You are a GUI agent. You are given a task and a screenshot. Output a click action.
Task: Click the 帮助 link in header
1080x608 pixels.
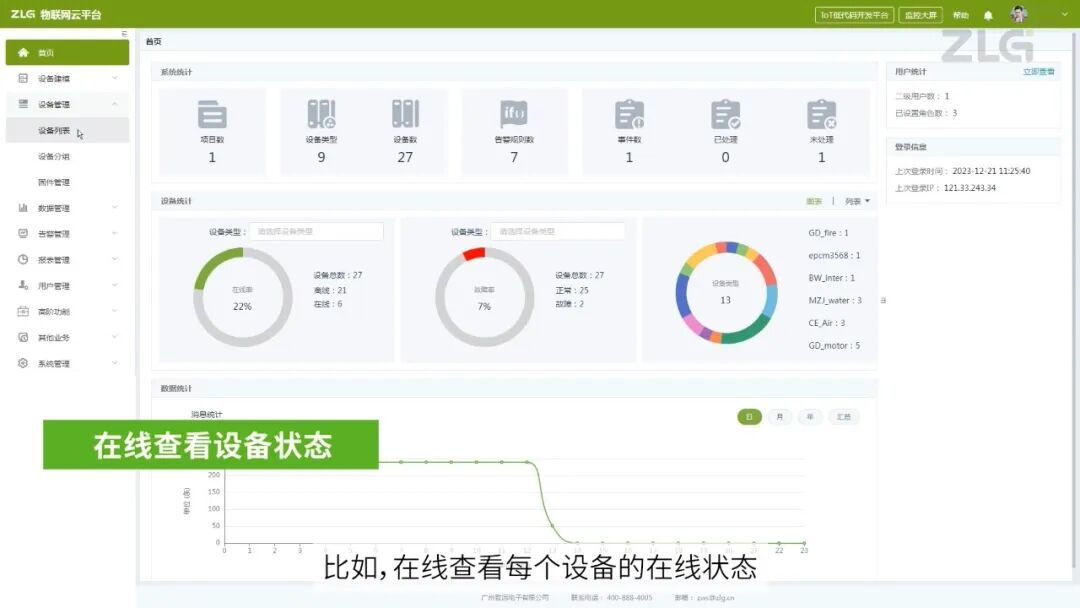pos(961,15)
